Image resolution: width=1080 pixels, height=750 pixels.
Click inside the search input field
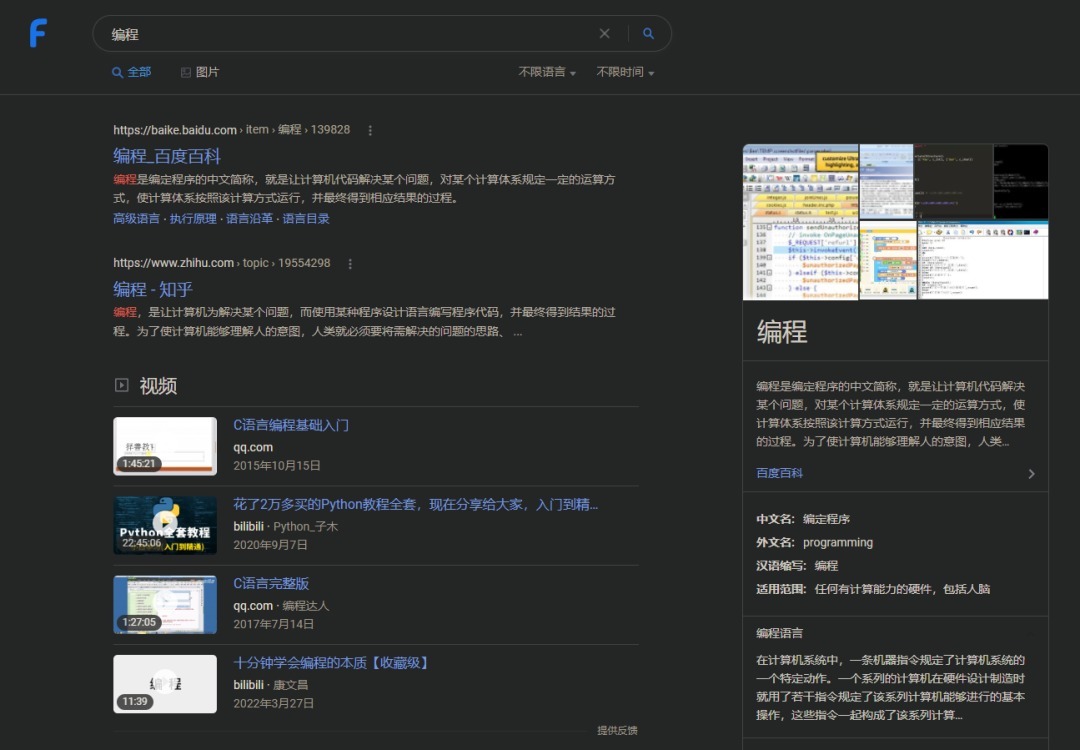pos(350,34)
